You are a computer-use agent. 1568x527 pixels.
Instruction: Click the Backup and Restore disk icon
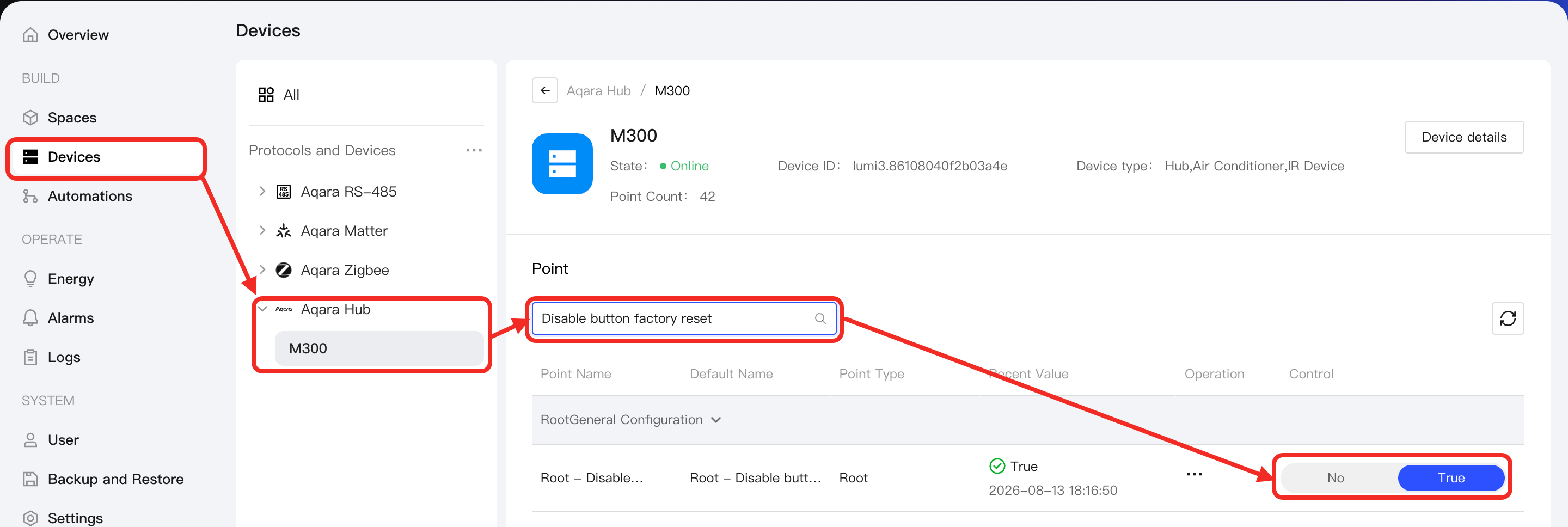pyautogui.click(x=30, y=479)
